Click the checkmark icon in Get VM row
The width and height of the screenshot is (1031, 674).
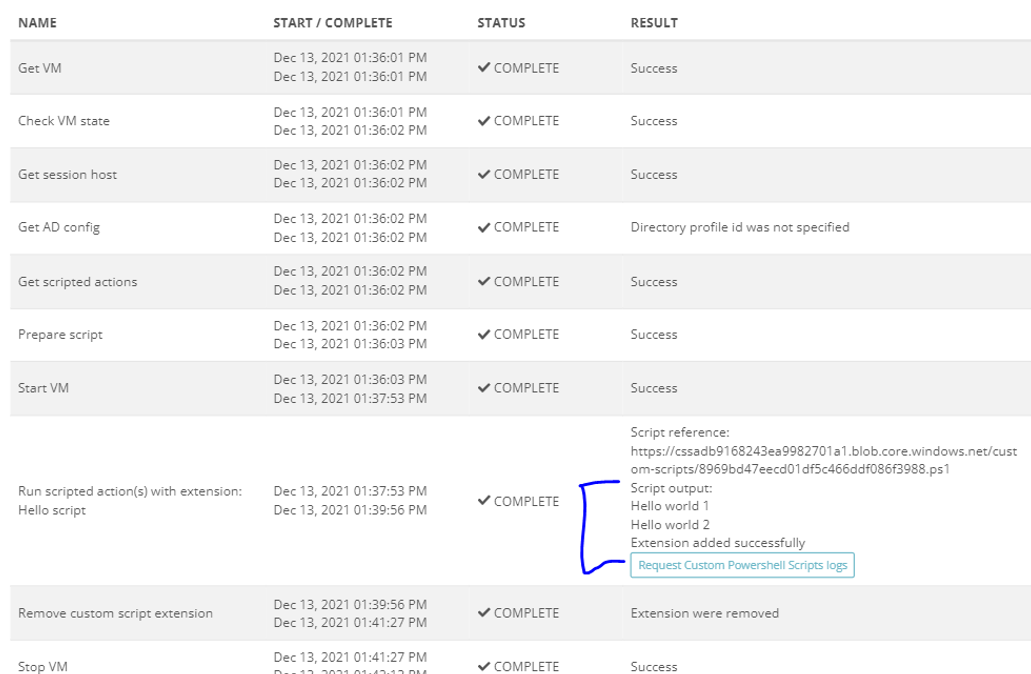[x=483, y=68]
